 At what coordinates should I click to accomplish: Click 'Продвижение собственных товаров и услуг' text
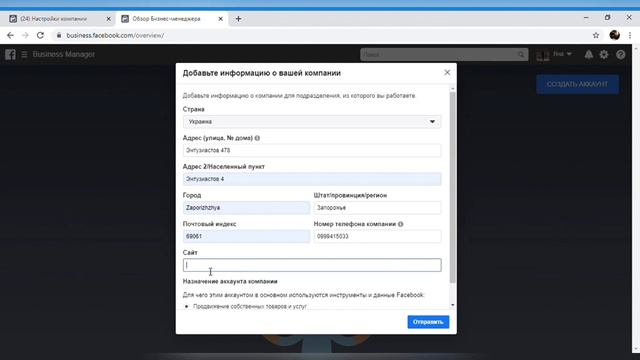(250, 307)
